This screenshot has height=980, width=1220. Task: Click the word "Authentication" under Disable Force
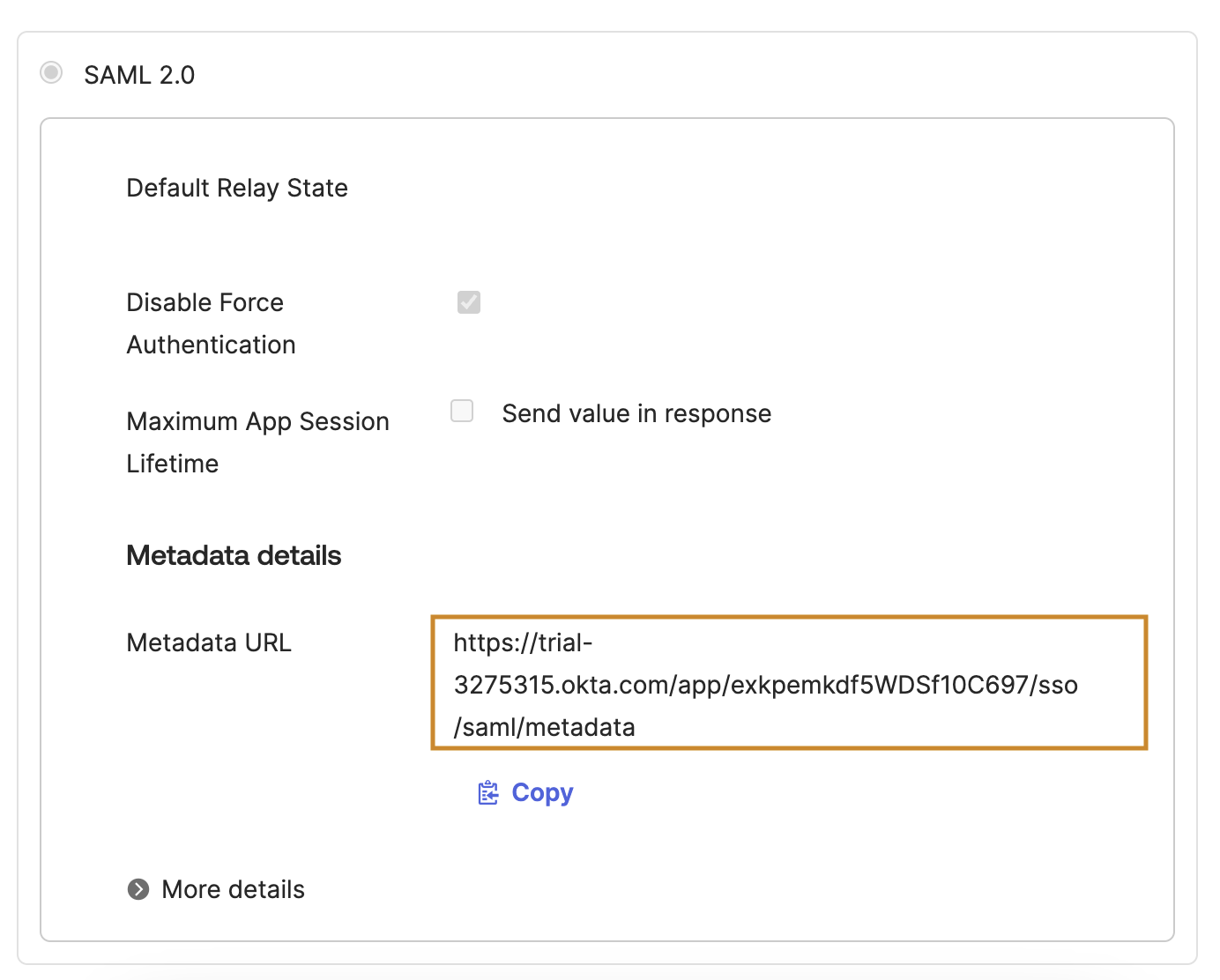pyautogui.click(x=211, y=345)
